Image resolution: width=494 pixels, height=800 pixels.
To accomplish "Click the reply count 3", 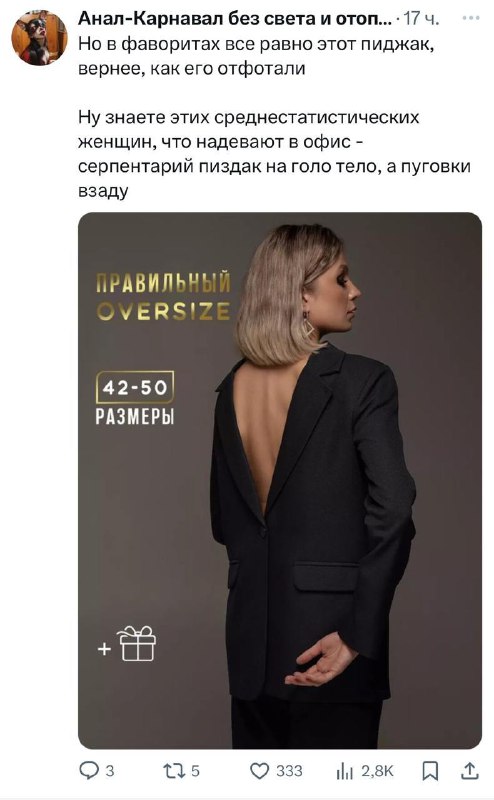I will click(110, 770).
